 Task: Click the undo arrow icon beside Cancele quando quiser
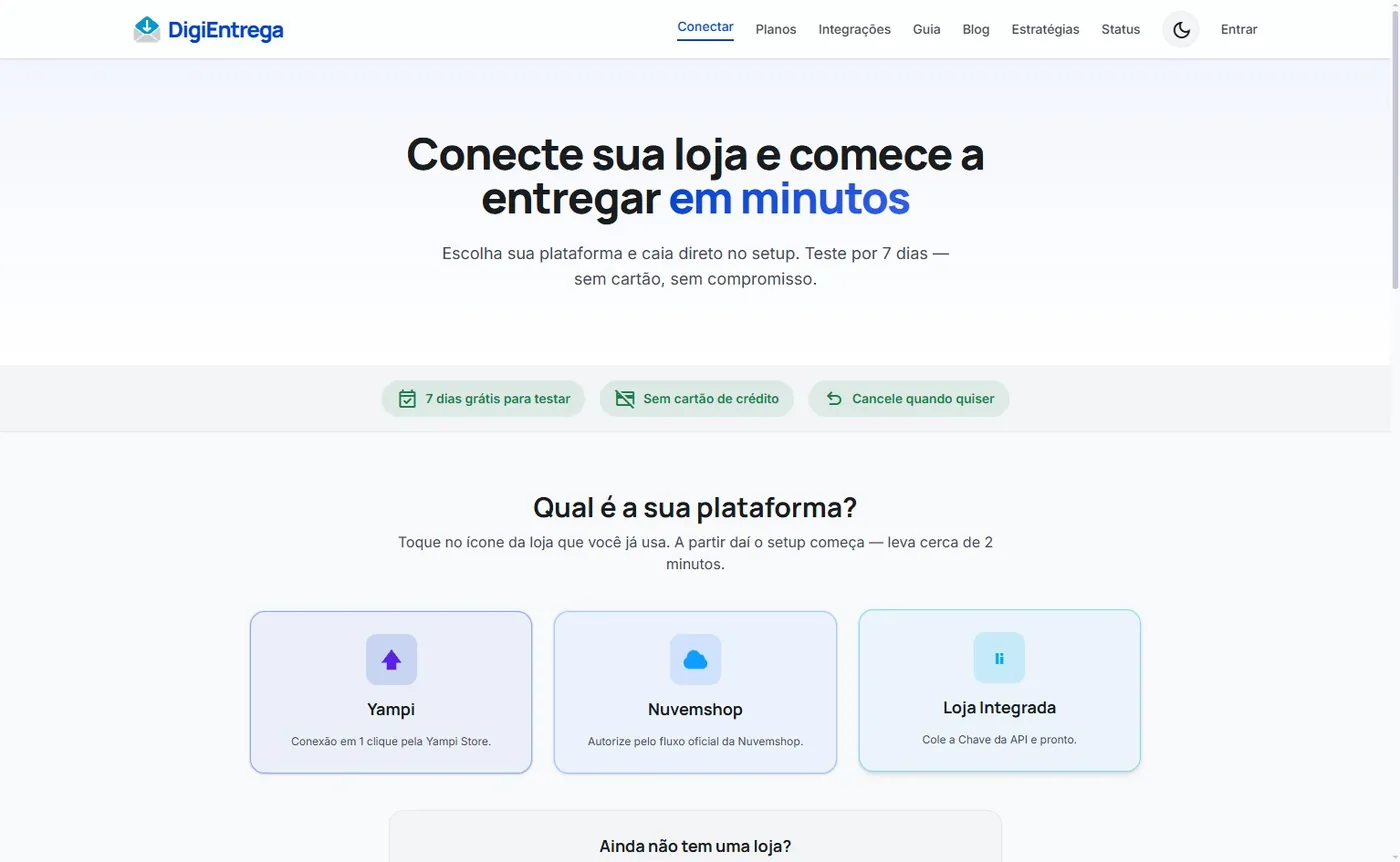pos(834,399)
